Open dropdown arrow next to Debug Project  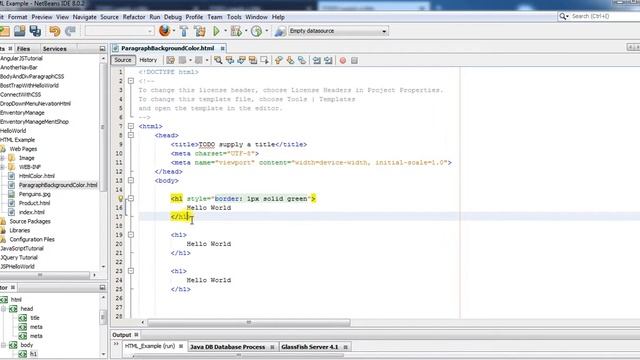(x=246, y=31)
